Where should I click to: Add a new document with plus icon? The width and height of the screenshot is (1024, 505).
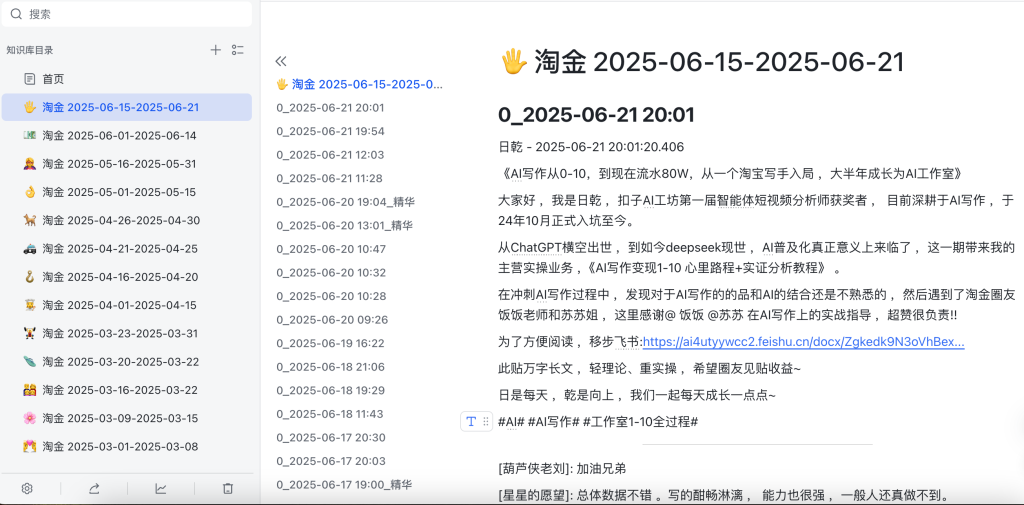(x=216, y=50)
